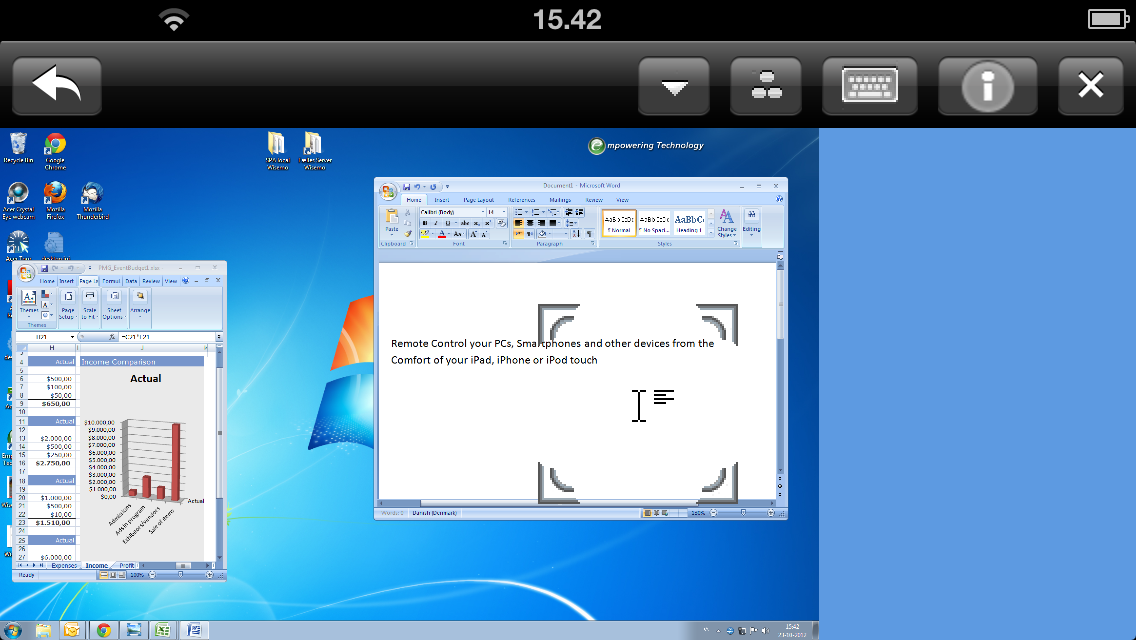Viewport: 1136px width, 640px height.
Task: Apply the Heading 1 style
Action: pyautogui.click(x=689, y=222)
